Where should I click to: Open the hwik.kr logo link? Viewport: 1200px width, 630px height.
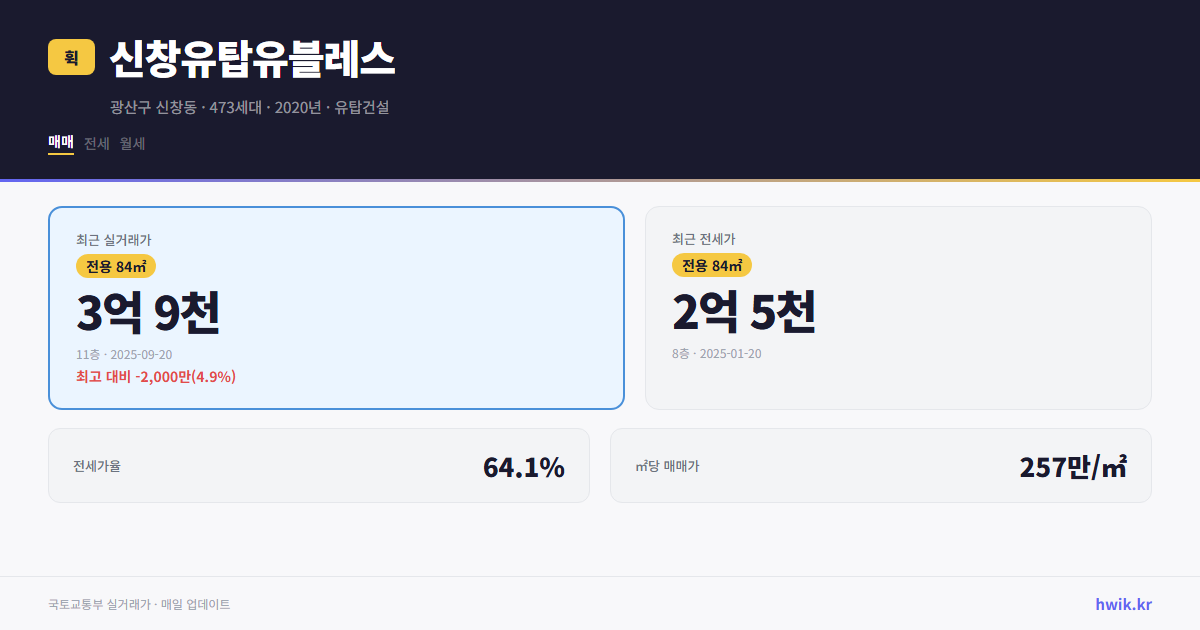click(1121, 604)
